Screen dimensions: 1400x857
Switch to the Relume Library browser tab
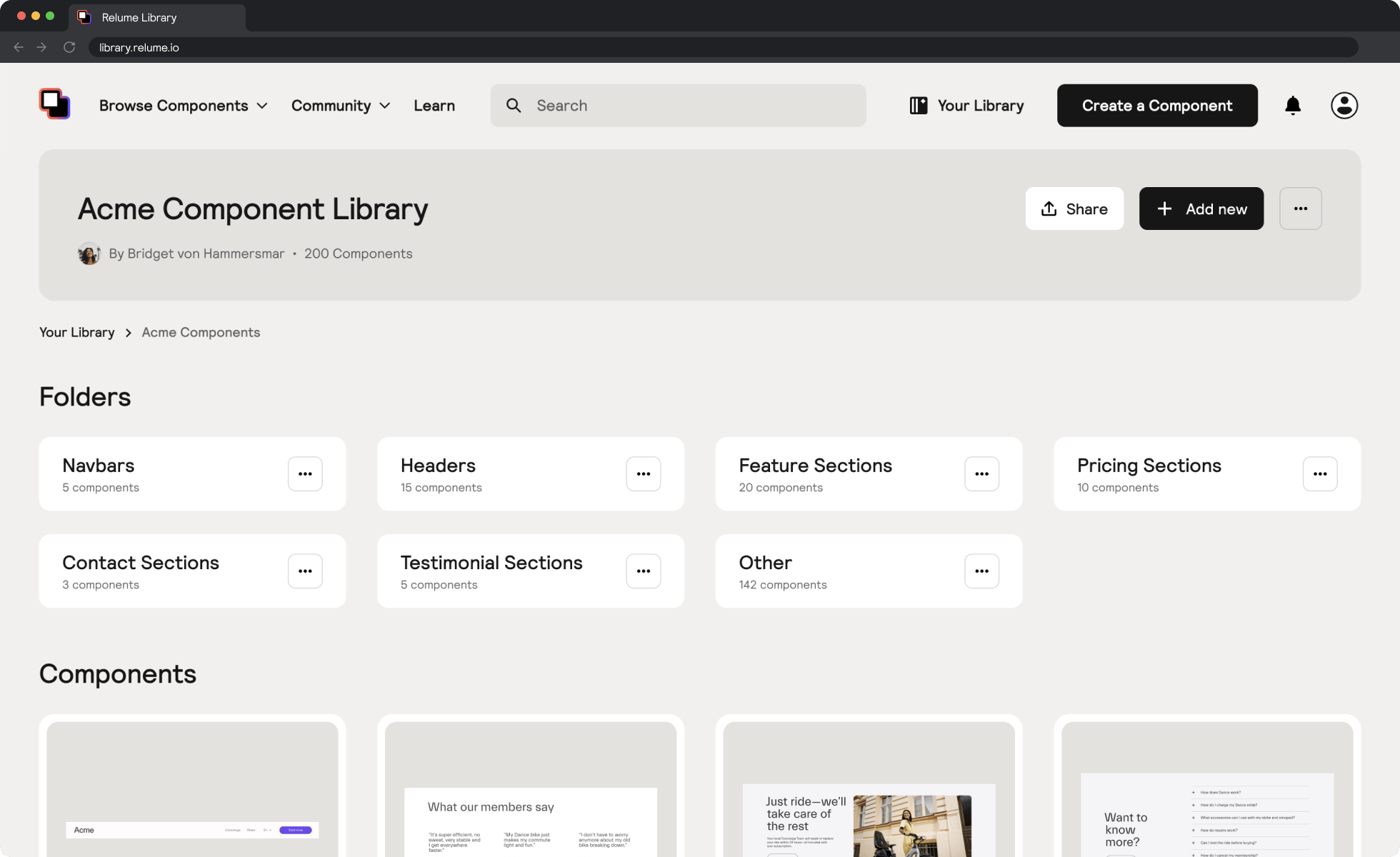(139, 16)
